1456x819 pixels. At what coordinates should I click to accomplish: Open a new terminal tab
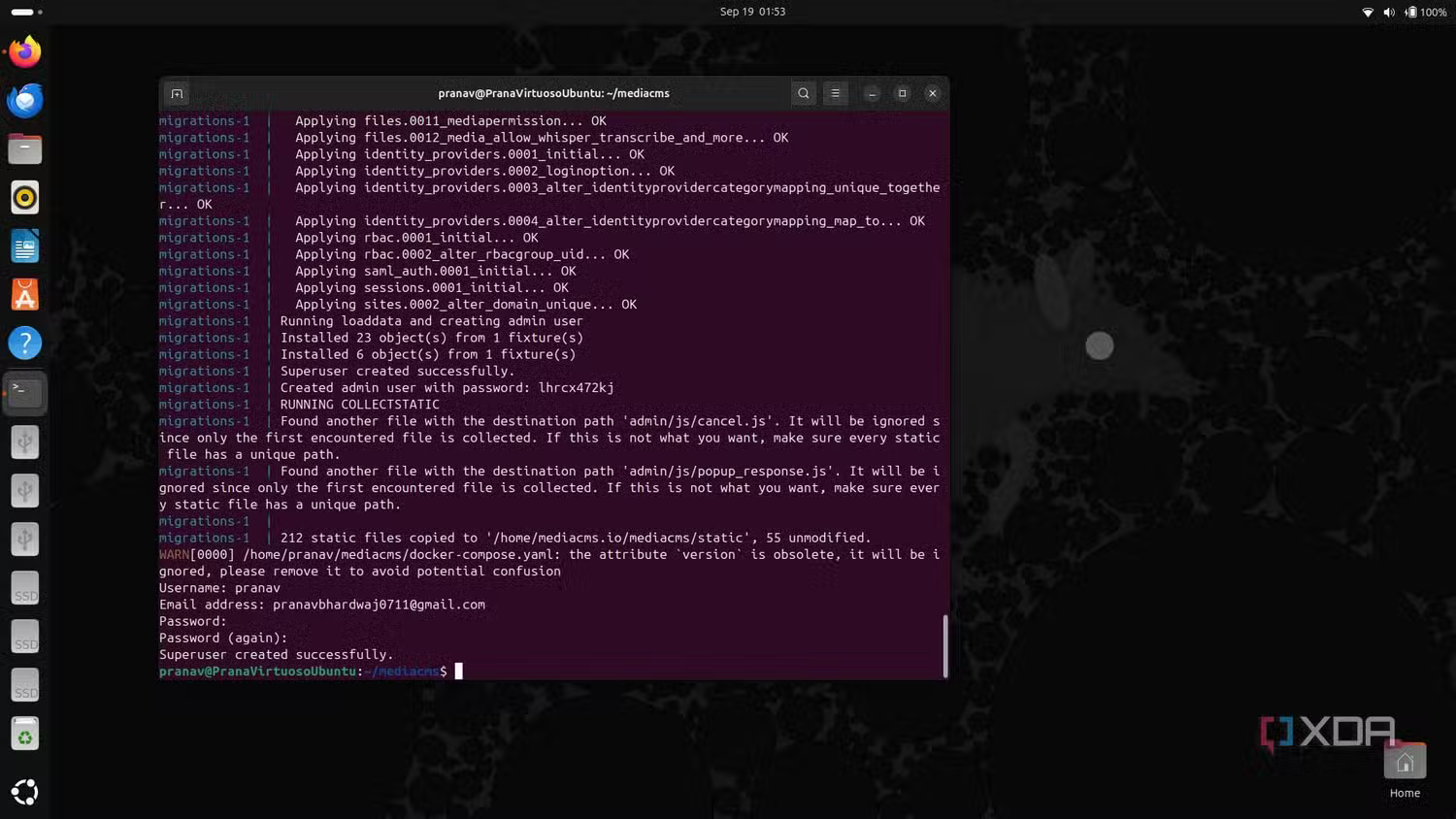pyautogui.click(x=177, y=94)
